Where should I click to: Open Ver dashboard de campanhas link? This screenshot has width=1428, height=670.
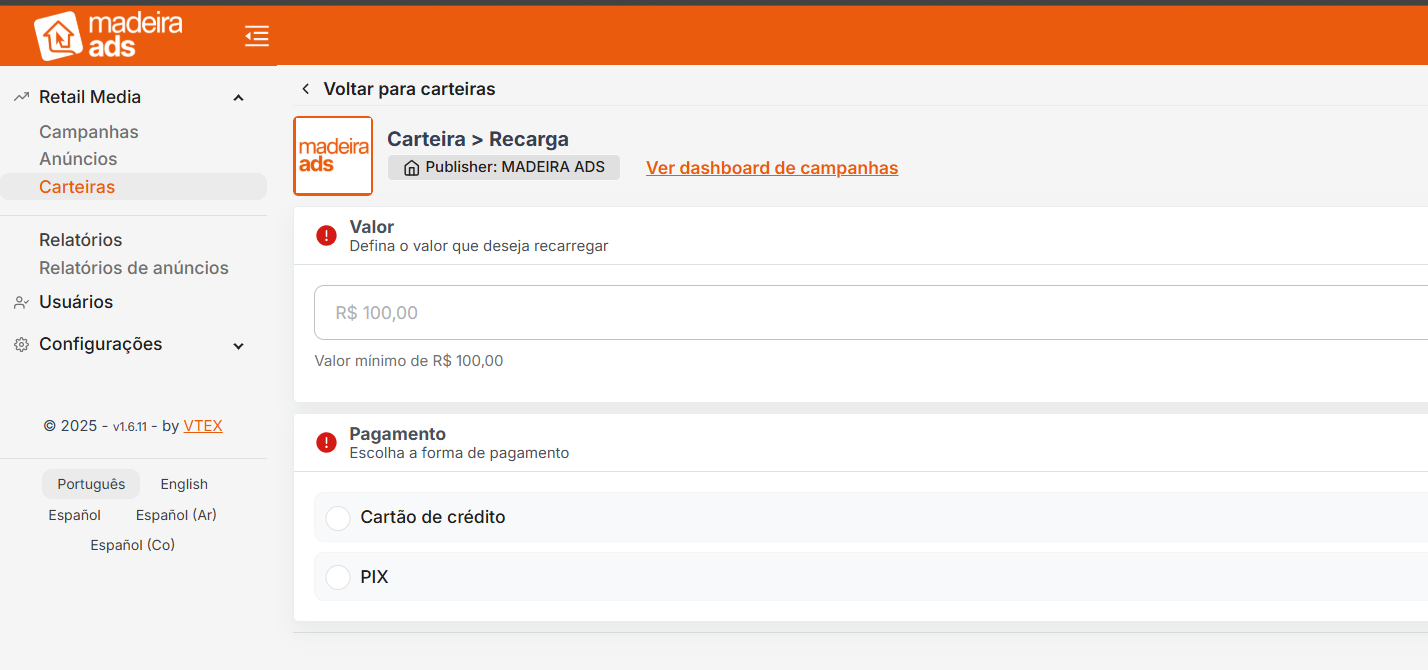point(772,168)
